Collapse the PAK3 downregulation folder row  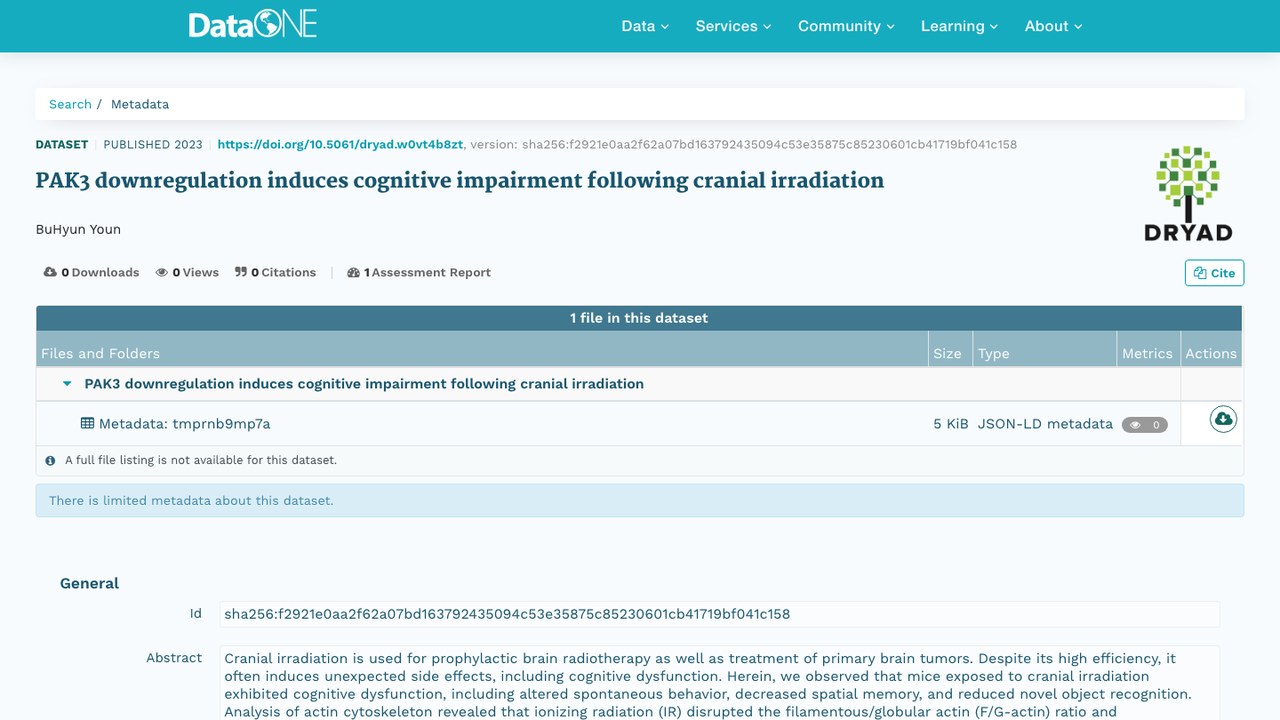click(67, 384)
